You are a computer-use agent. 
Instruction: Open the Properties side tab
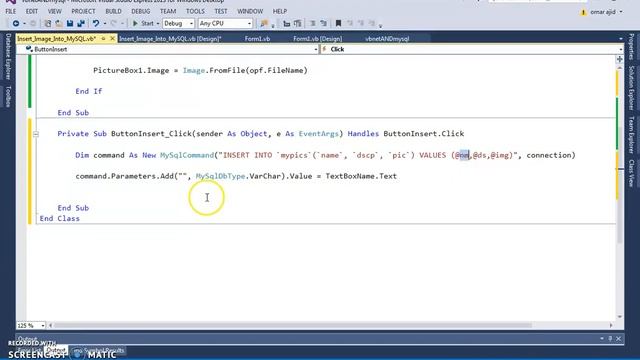click(x=631, y=47)
